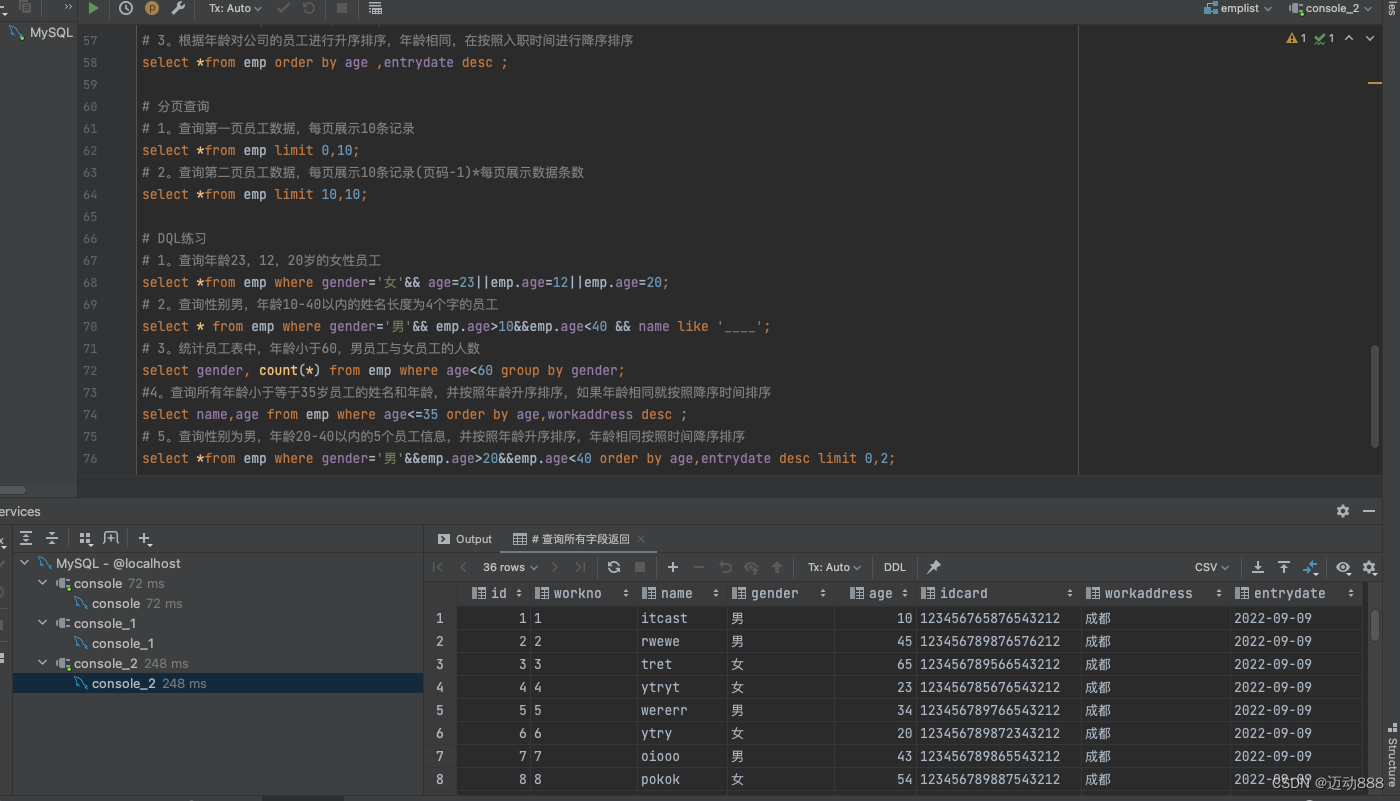The image size is (1400, 801).
Task: Click the DDL button
Action: pyautogui.click(x=895, y=567)
